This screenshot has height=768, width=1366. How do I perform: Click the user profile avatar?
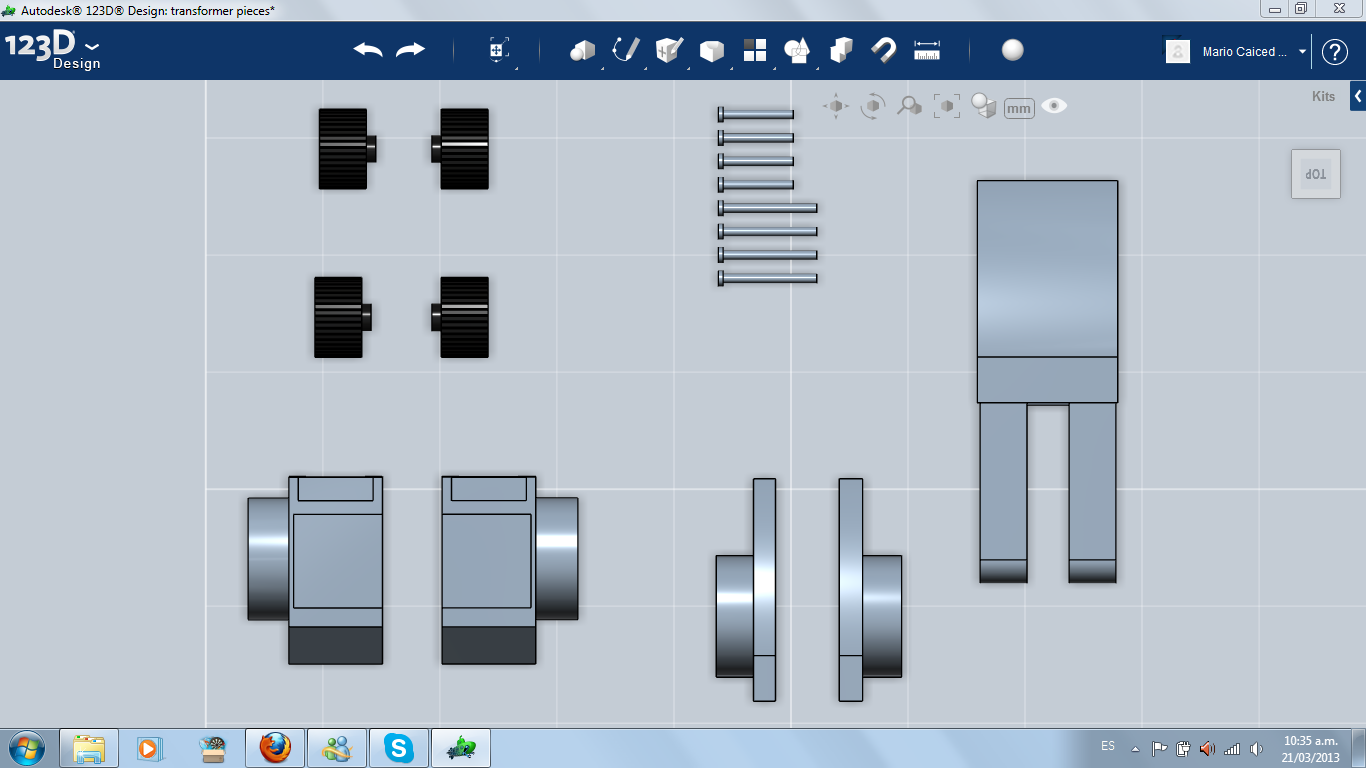pyautogui.click(x=1178, y=51)
